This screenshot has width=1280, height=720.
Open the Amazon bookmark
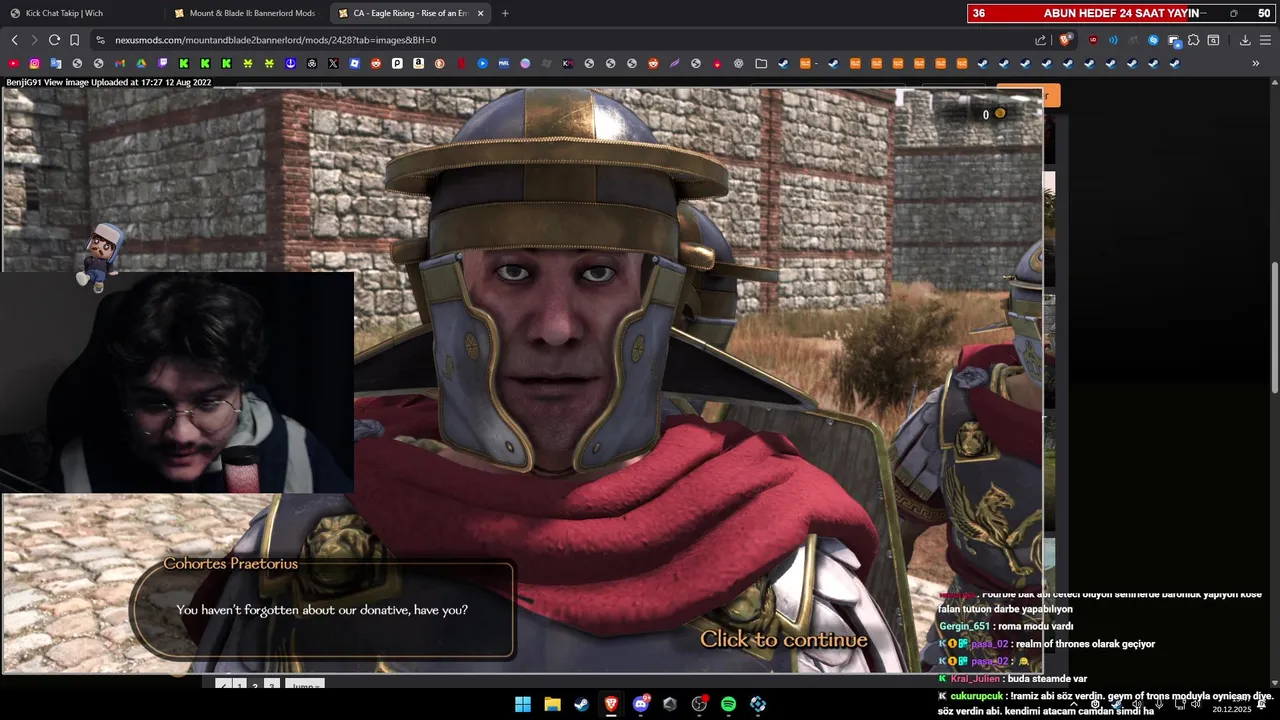point(418,63)
